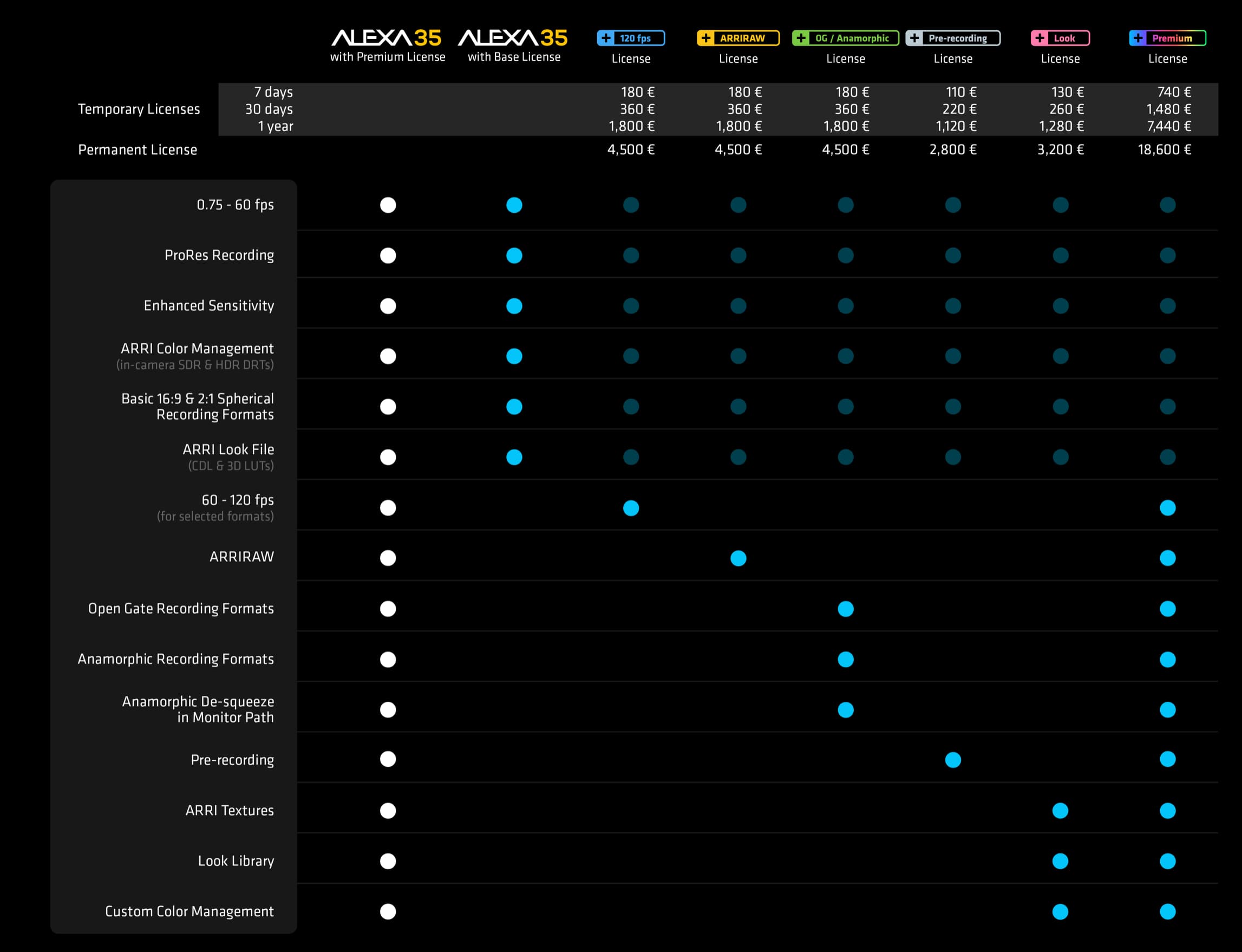
Task: Click Base License dot in ARRI Color Management row
Action: [514, 356]
